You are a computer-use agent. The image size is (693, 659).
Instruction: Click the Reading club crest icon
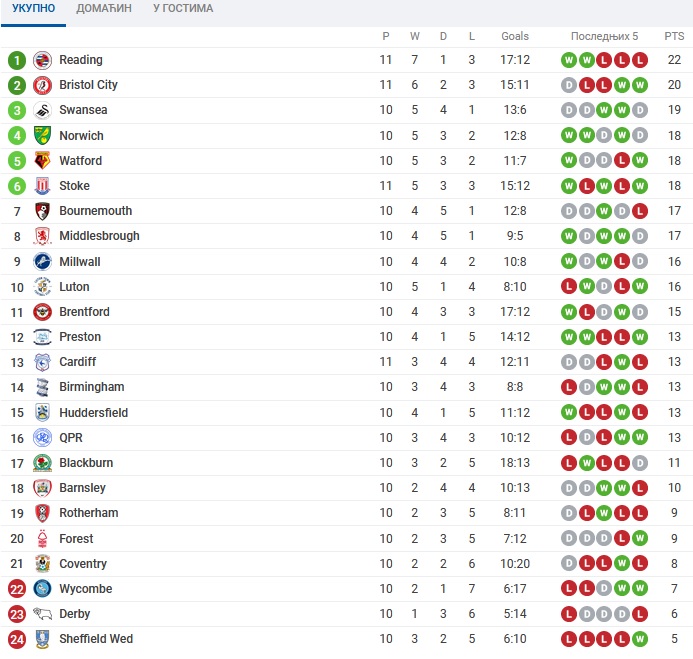point(42,60)
